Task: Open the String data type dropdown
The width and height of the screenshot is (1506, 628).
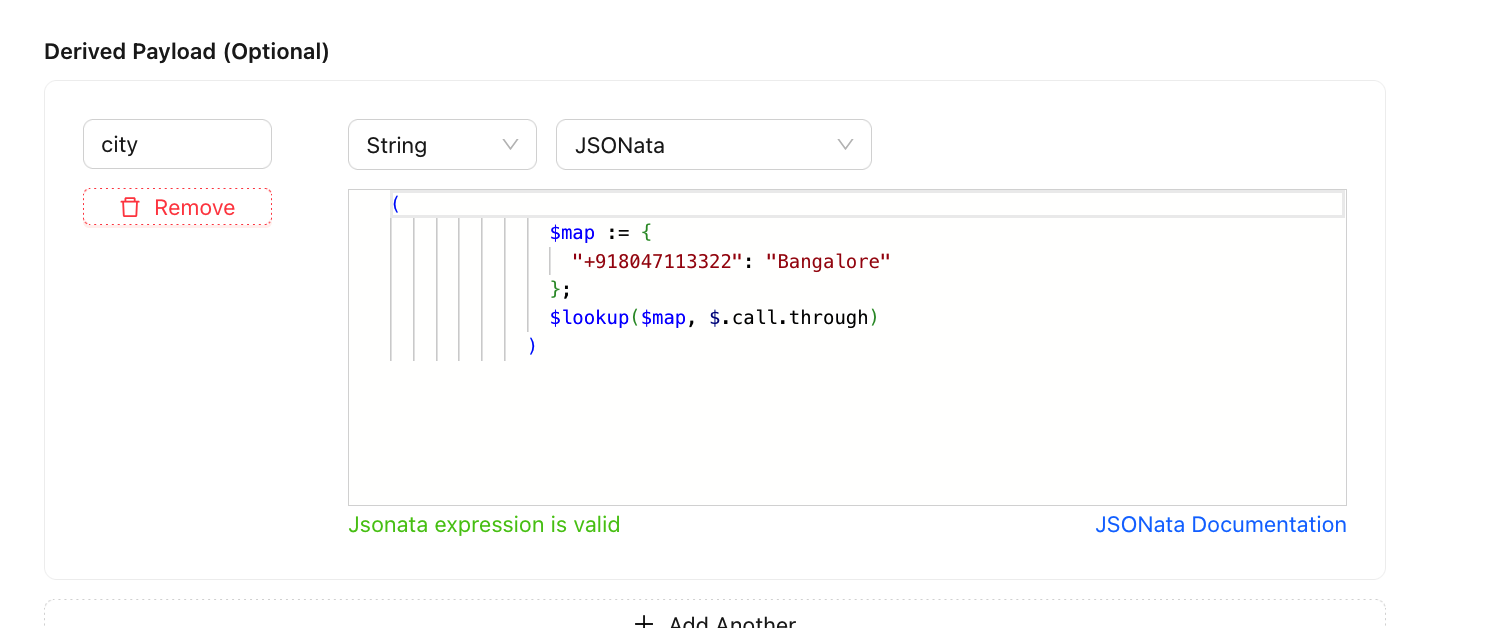Action: (x=442, y=145)
